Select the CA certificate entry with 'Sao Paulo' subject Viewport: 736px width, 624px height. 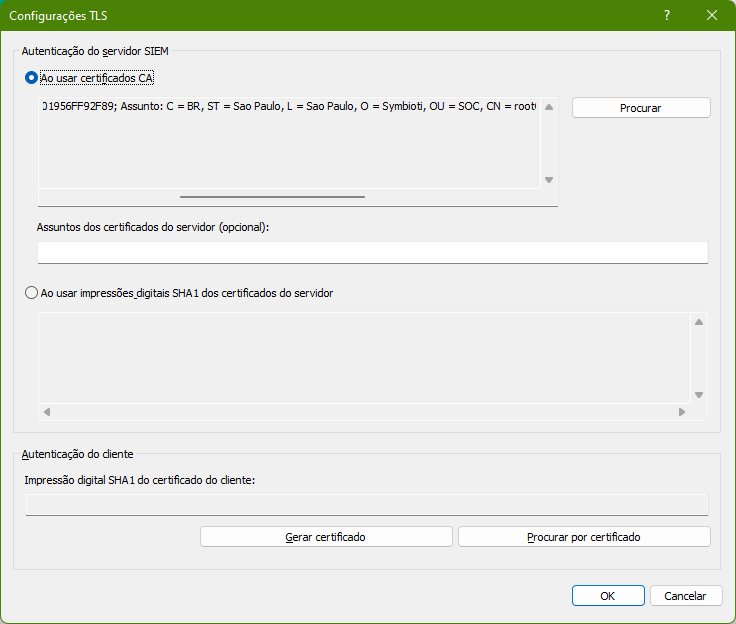pyautogui.click(x=289, y=107)
